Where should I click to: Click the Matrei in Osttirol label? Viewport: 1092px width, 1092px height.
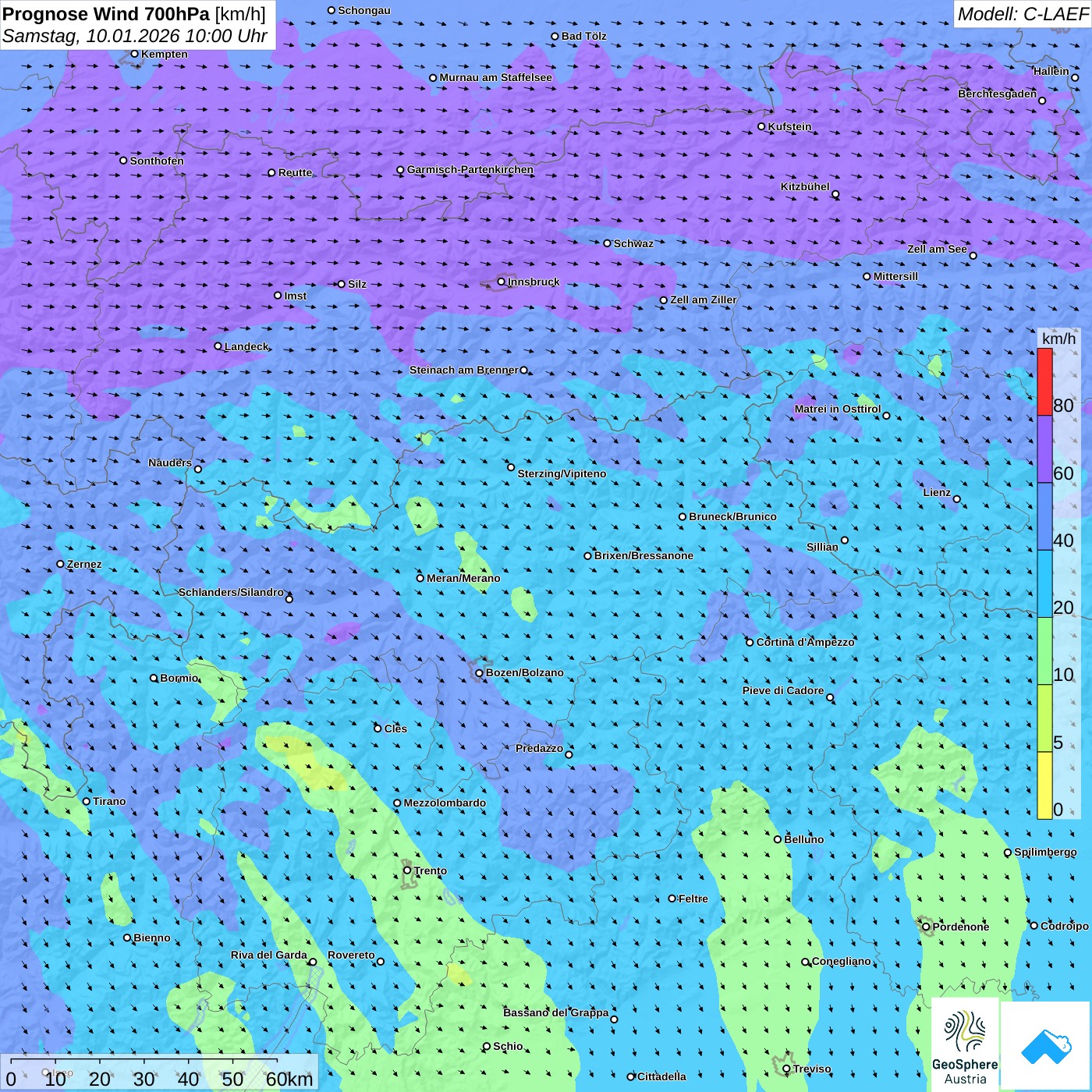click(x=838, y=409)
